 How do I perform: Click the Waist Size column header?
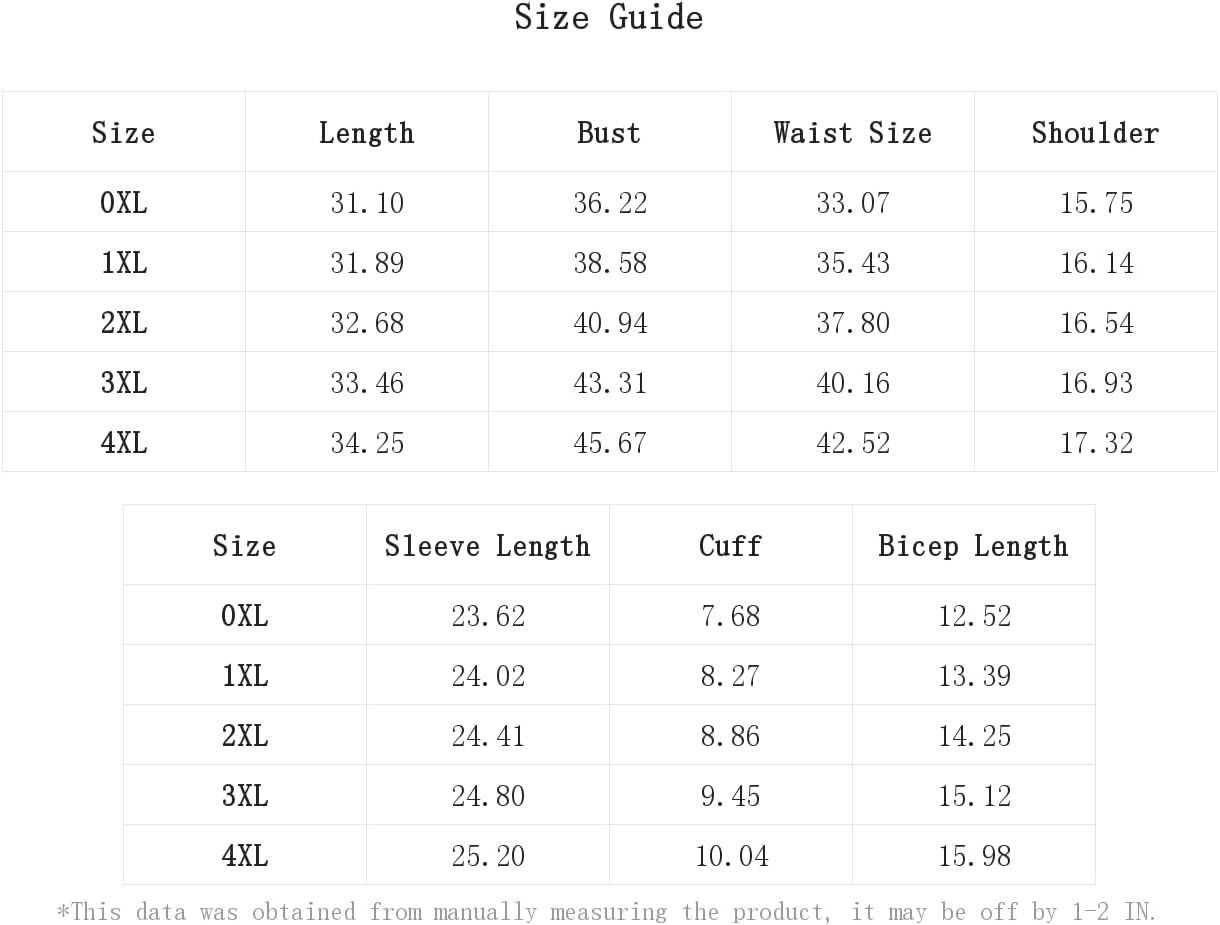pos(852,133)
